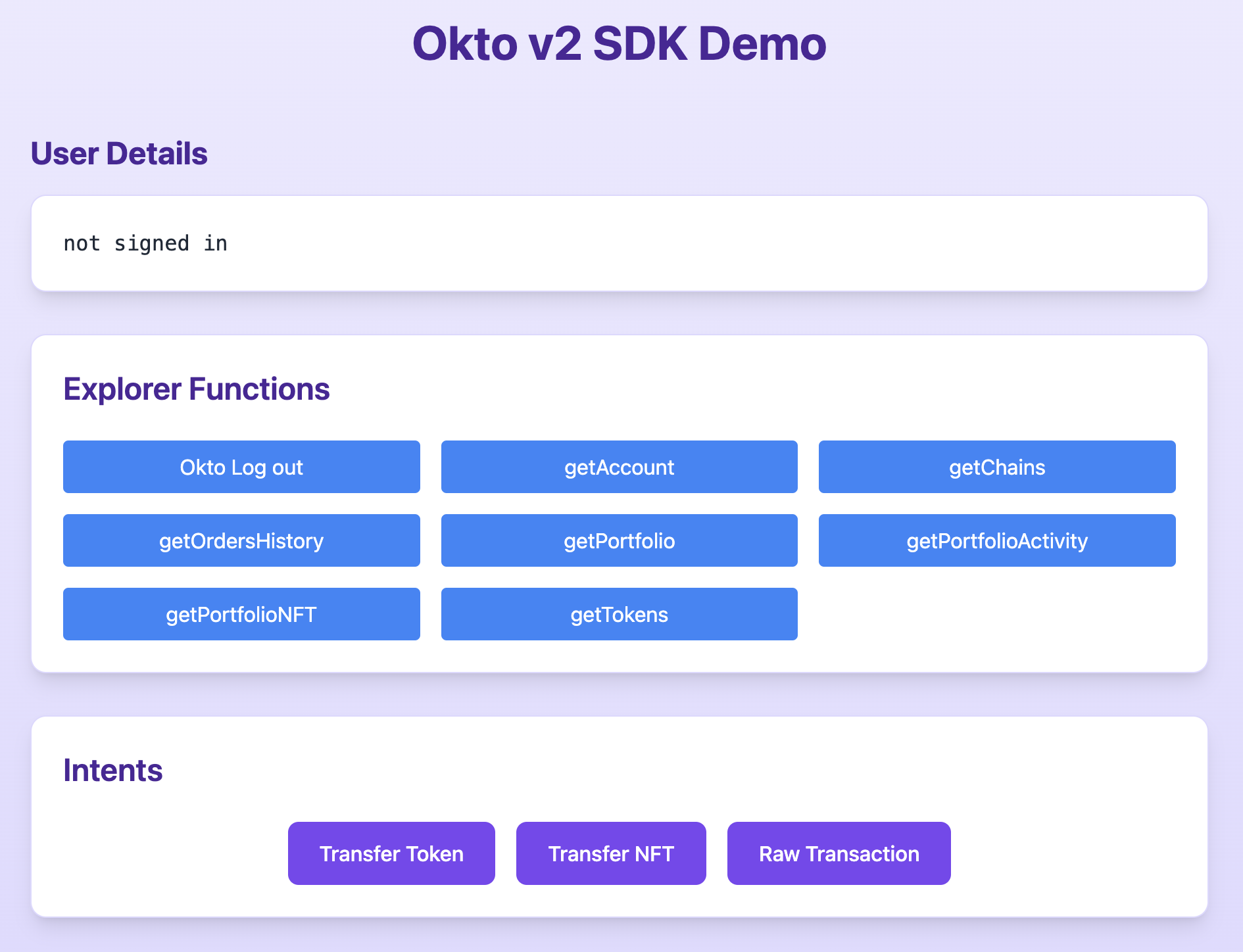Click the Okto v2 SDK Demo title

619,44
